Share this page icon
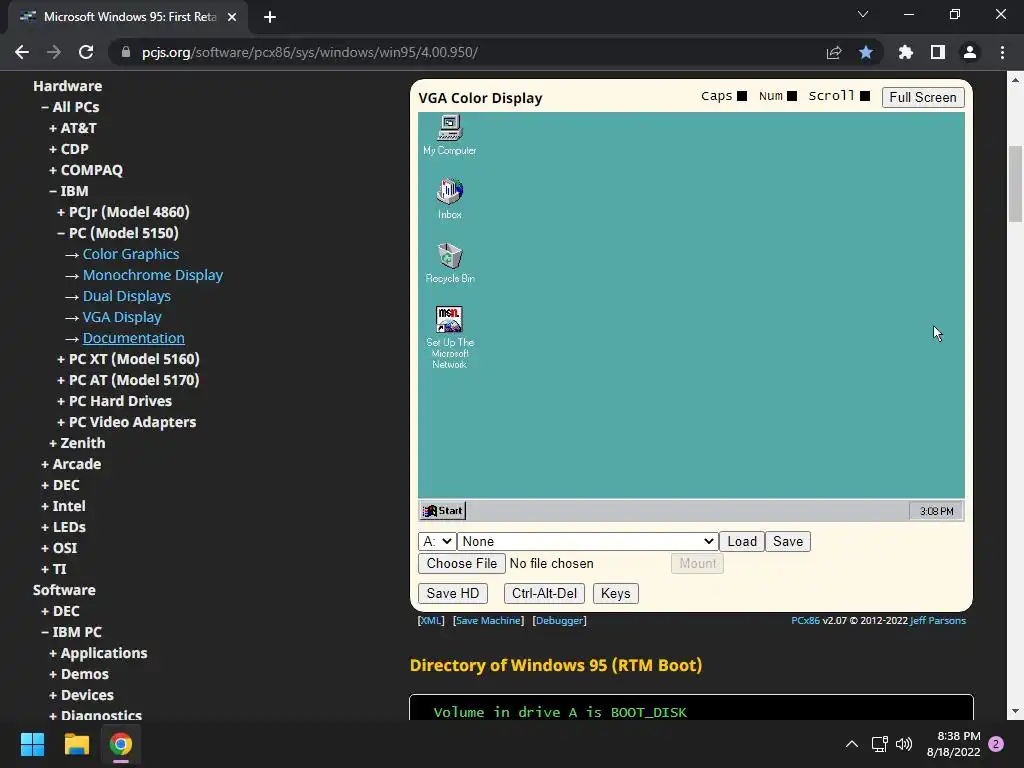 [x=834, y=52]
